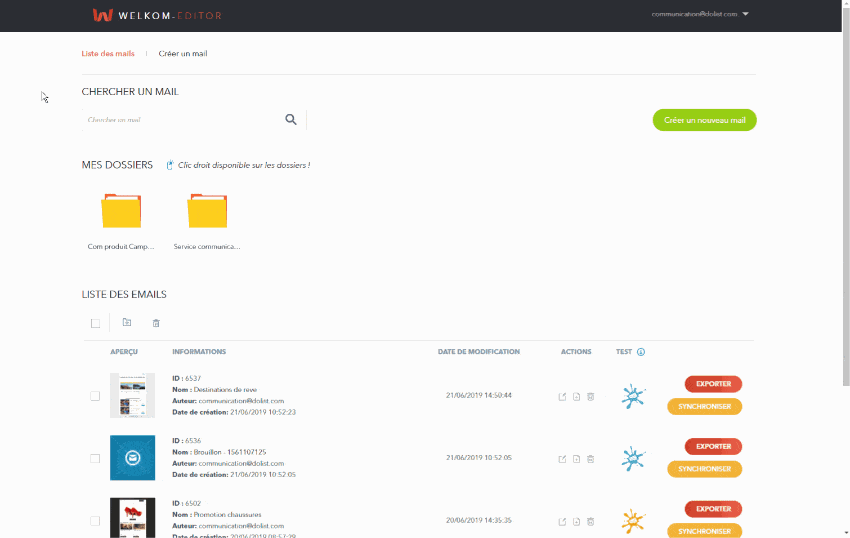Click the APERÇU column header

(x=124, y=351)
